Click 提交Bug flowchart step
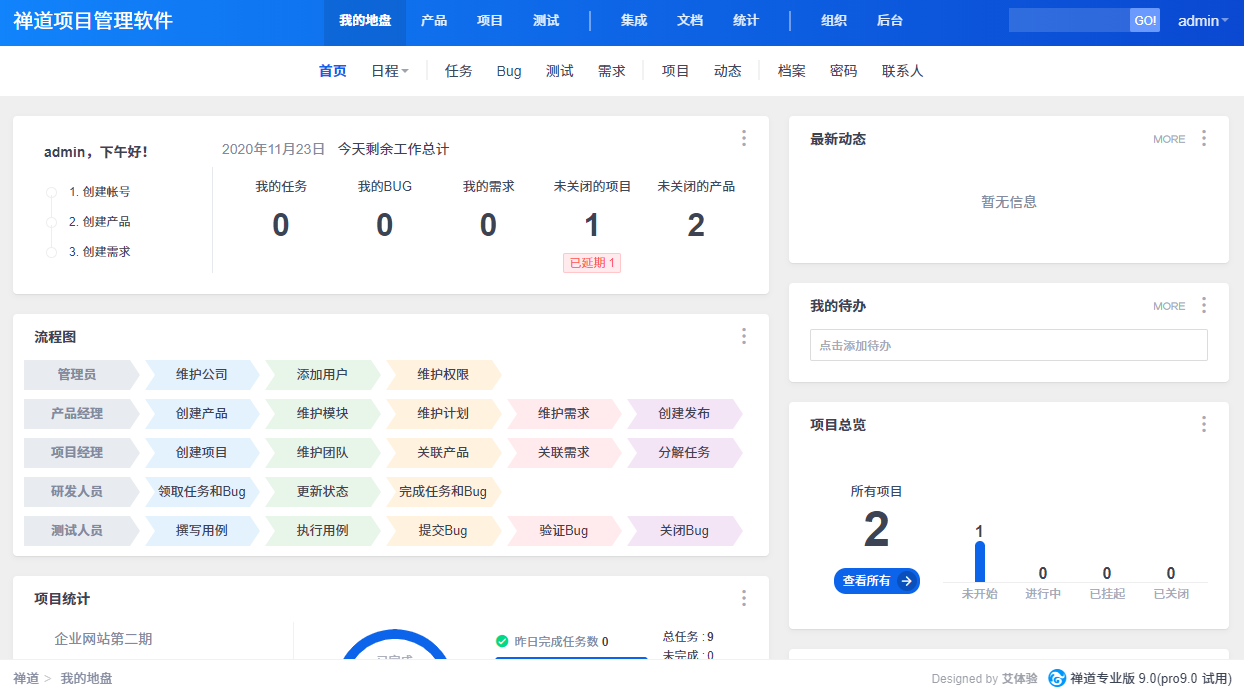 [443, 531]
